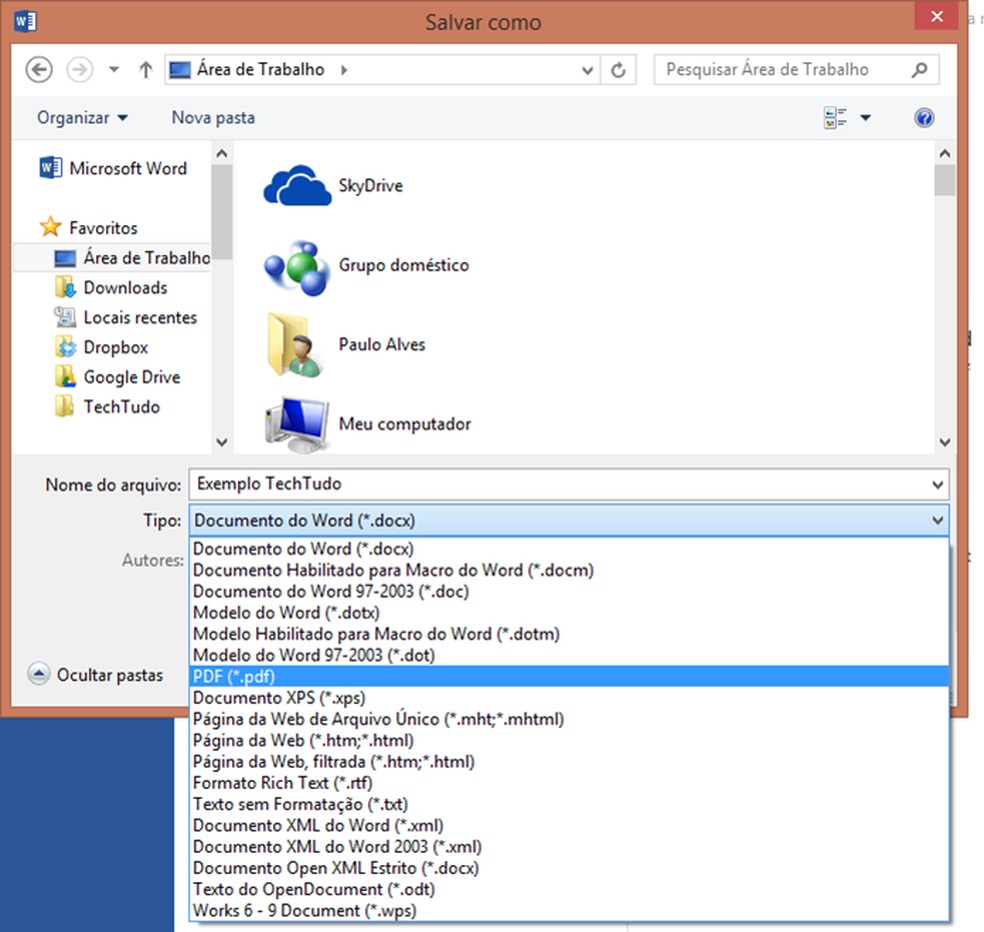Collapse the Tipo file format dropdown
Viewport: 984px width, 932px height.
(936, 520)
